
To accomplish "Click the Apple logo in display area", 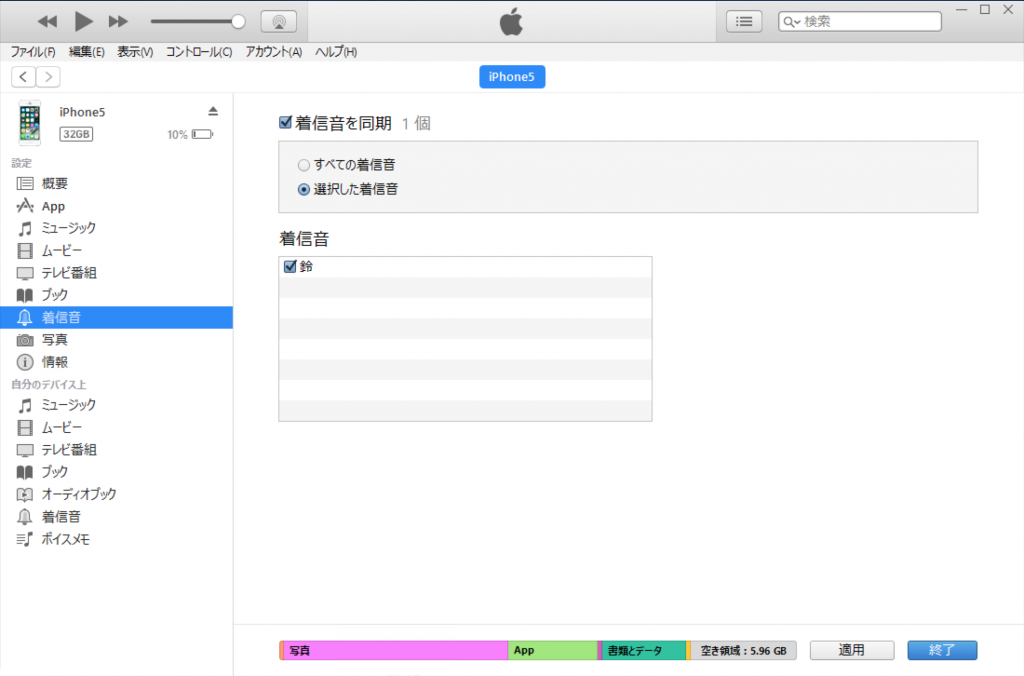I will 511,22.
